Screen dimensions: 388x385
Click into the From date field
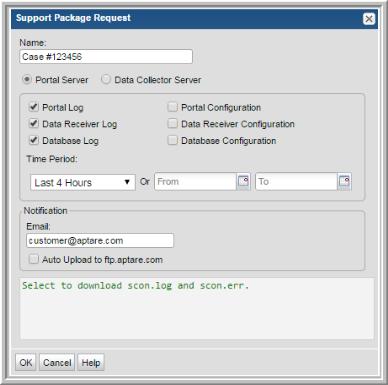coord(195,182)
